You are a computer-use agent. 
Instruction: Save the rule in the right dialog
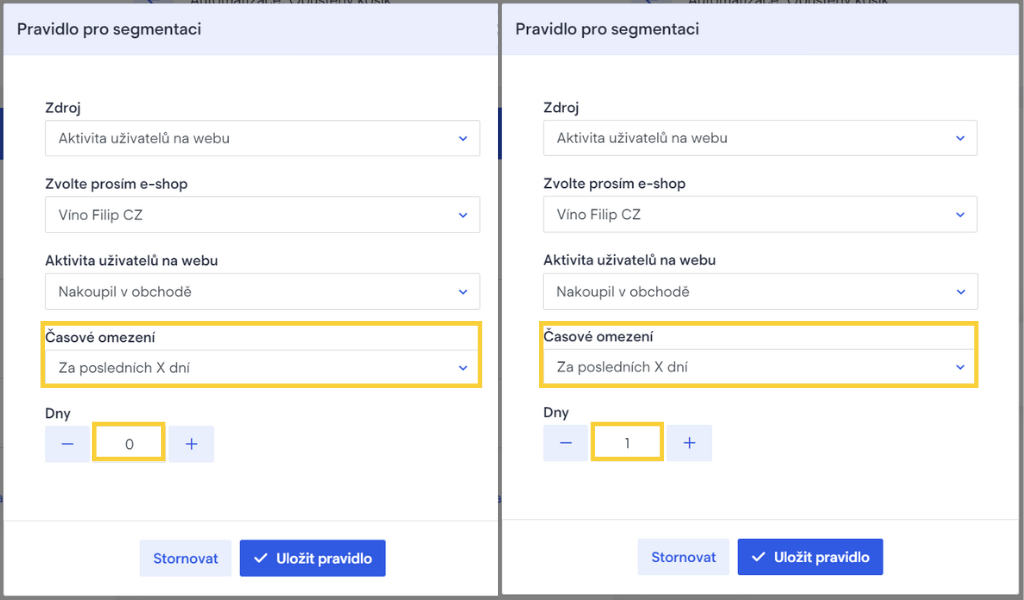(x=810, y=558)
